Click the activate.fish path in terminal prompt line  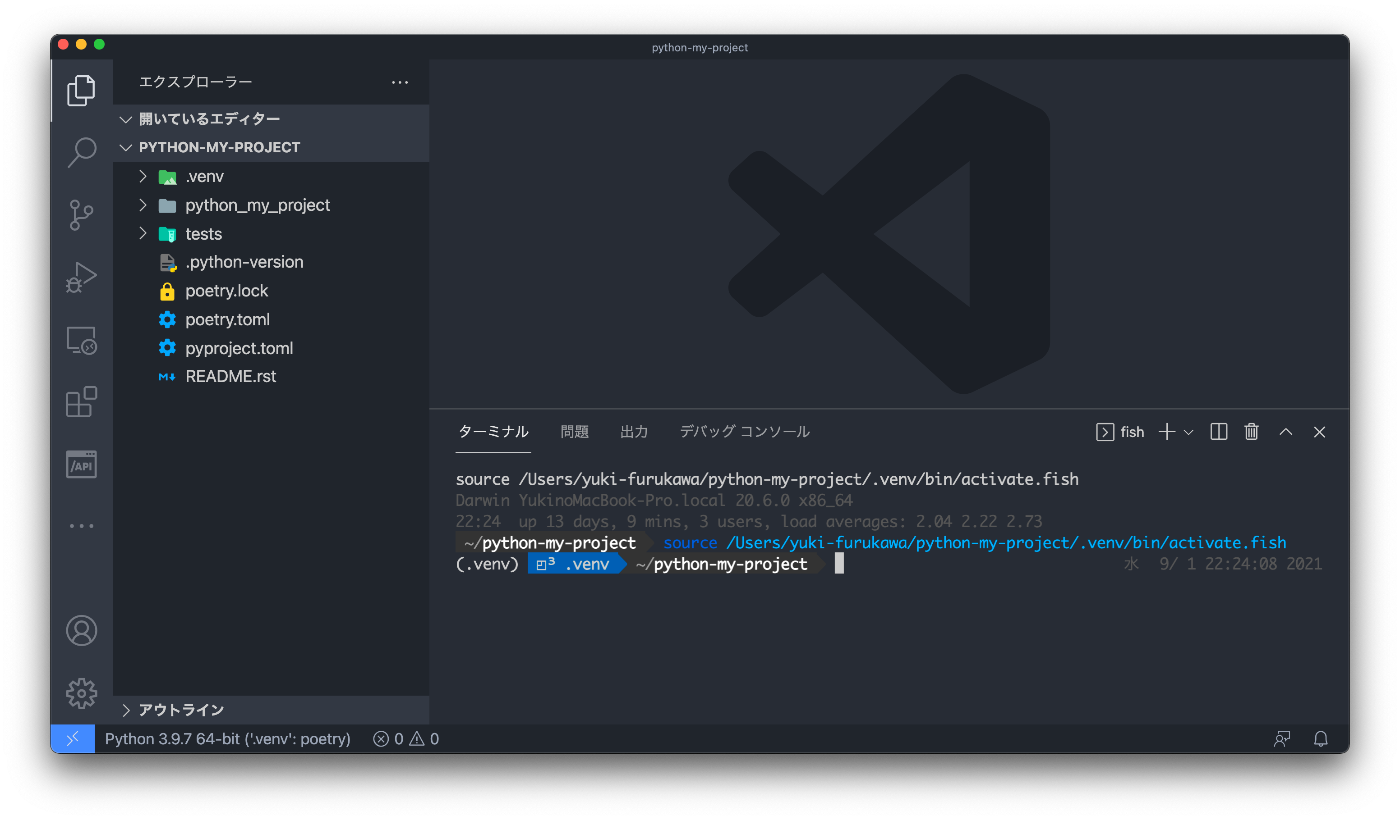coord(1006,543)
